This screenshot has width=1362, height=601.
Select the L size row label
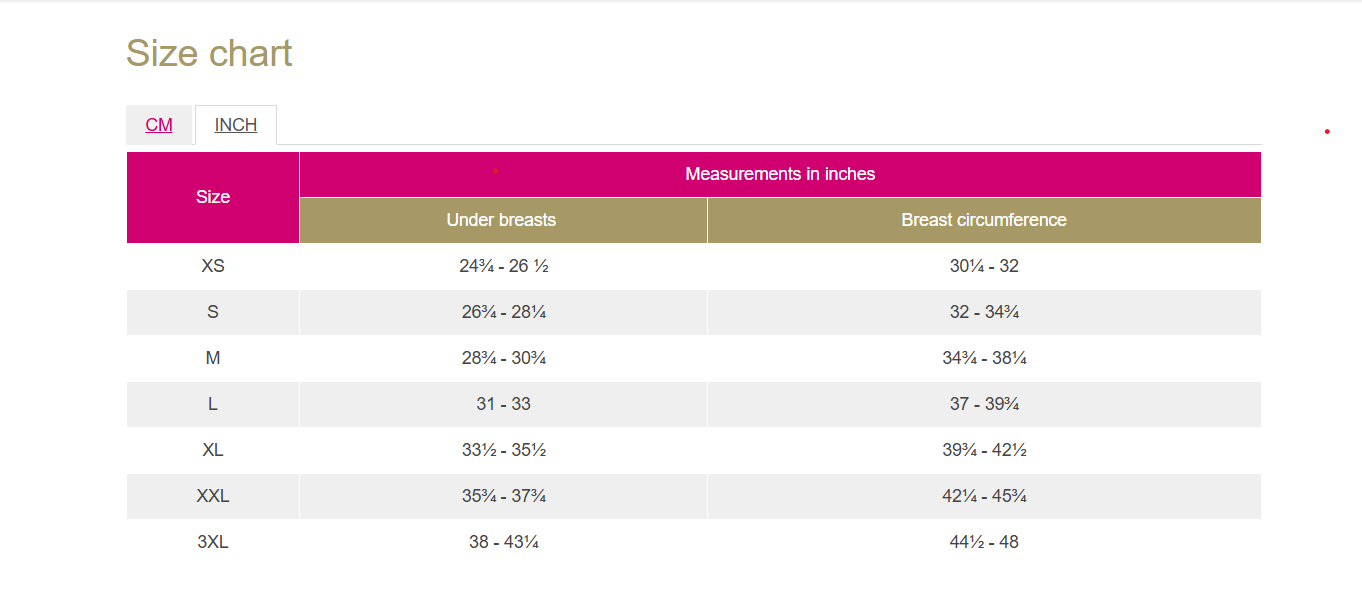(x=213, y=404)
